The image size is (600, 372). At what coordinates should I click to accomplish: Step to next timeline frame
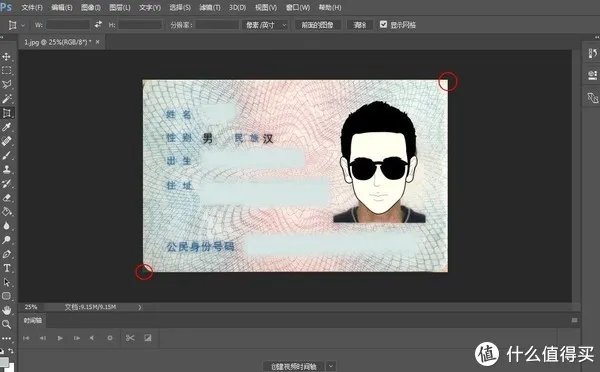click(77, 338)
